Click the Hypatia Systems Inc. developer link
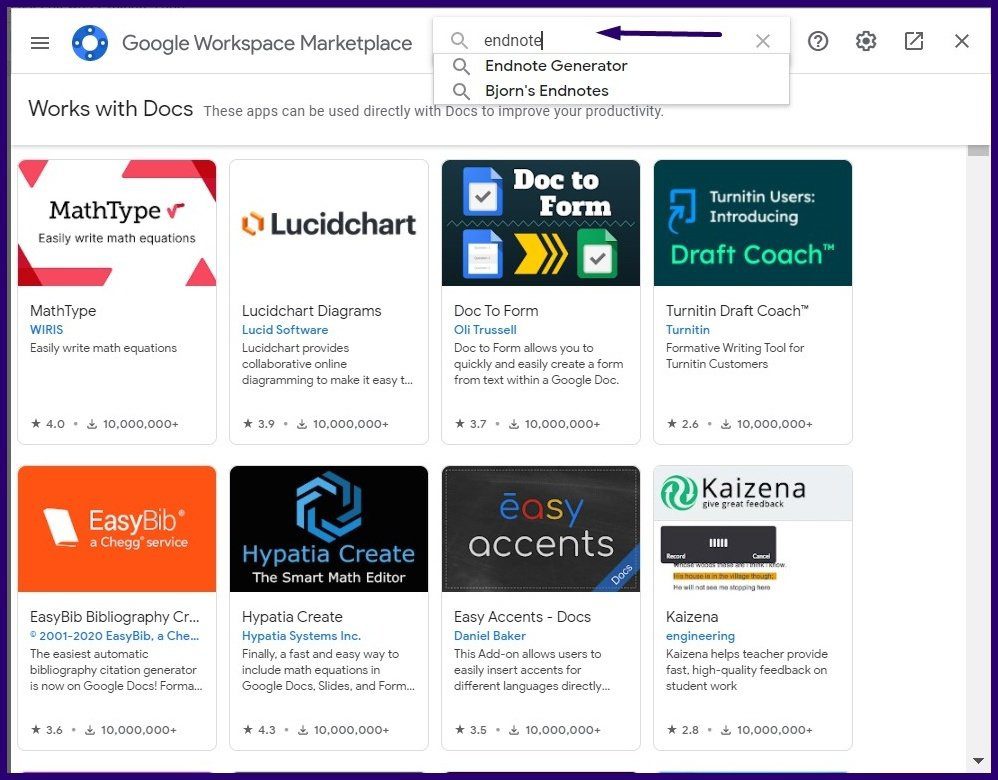The height and width of the screenshot is (780, 998). (x=301, y=636)
